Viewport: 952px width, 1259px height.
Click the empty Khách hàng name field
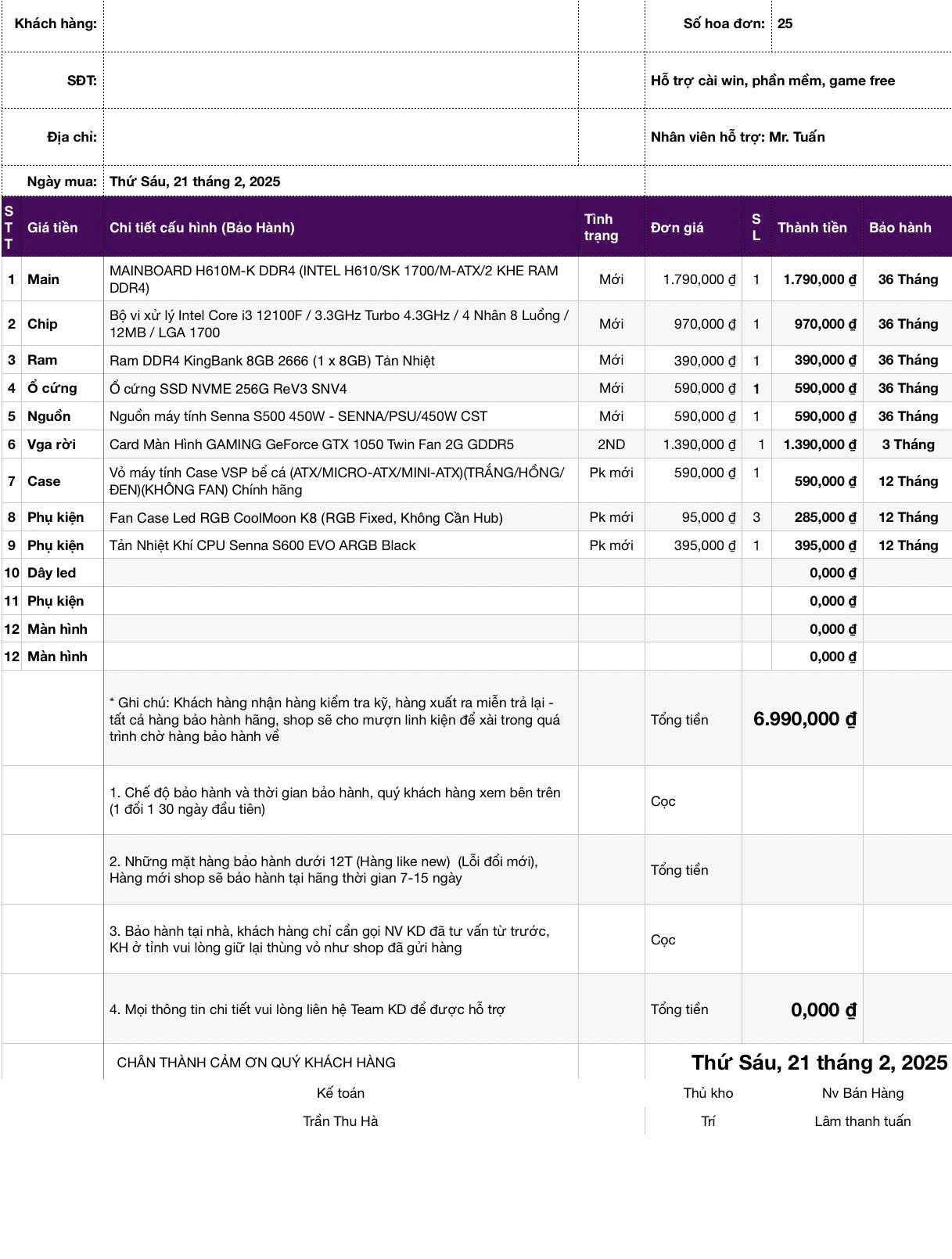point(340,24)
